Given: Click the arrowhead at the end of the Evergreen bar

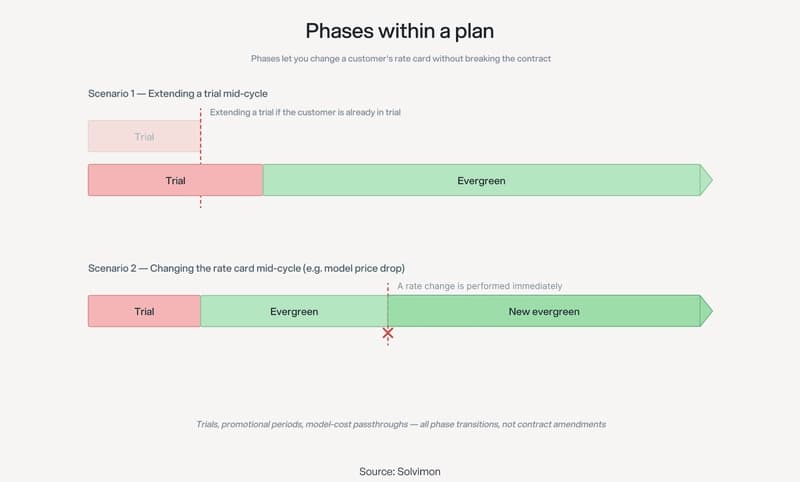Looking at the screenshot, I should (x=706, y=180).
